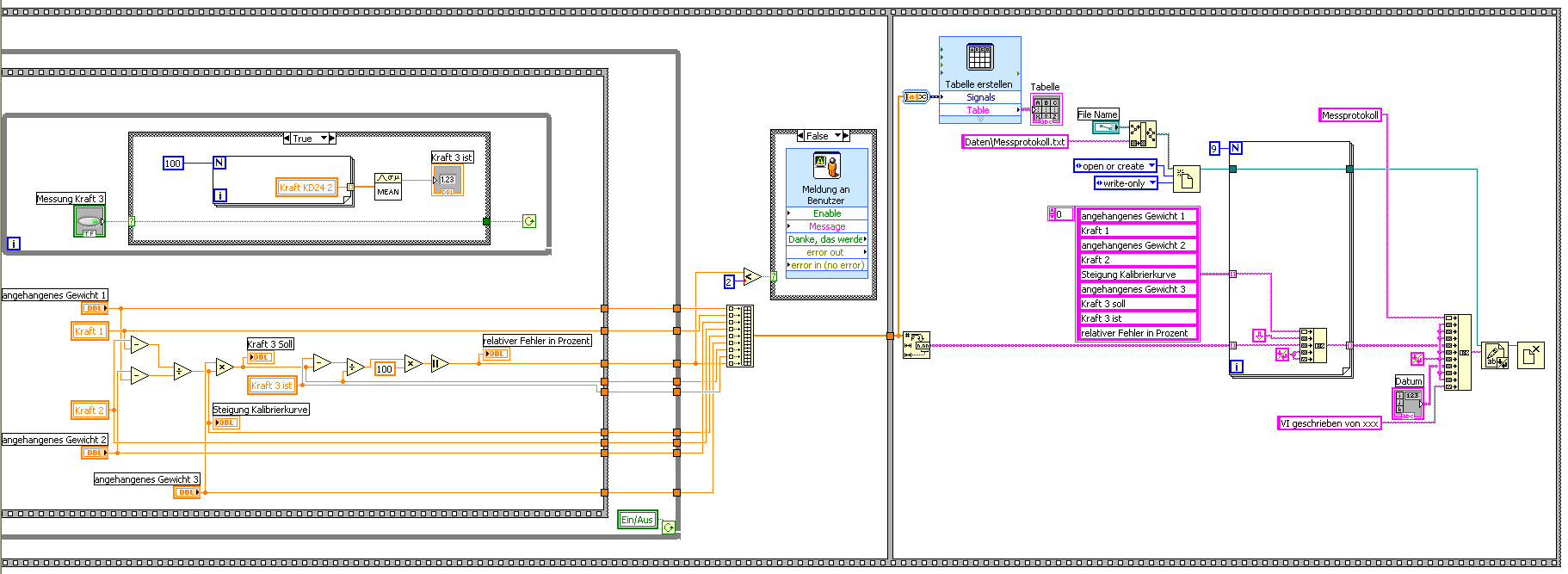Screen dimensions: 1568x574
Task: Click the 'Messung Kraft 3' label
Action: (x=71, y=199)
